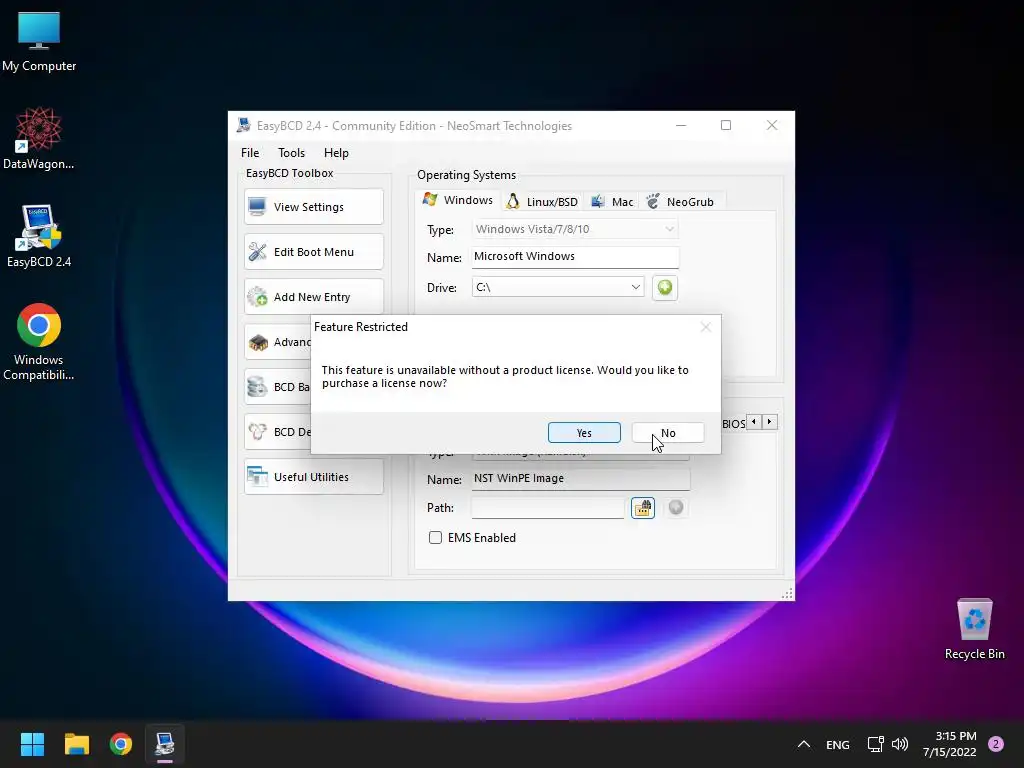The image size is (1024, 768).
Task: Open the BCD Deployment toolbox button
Action: pos(278,432)
